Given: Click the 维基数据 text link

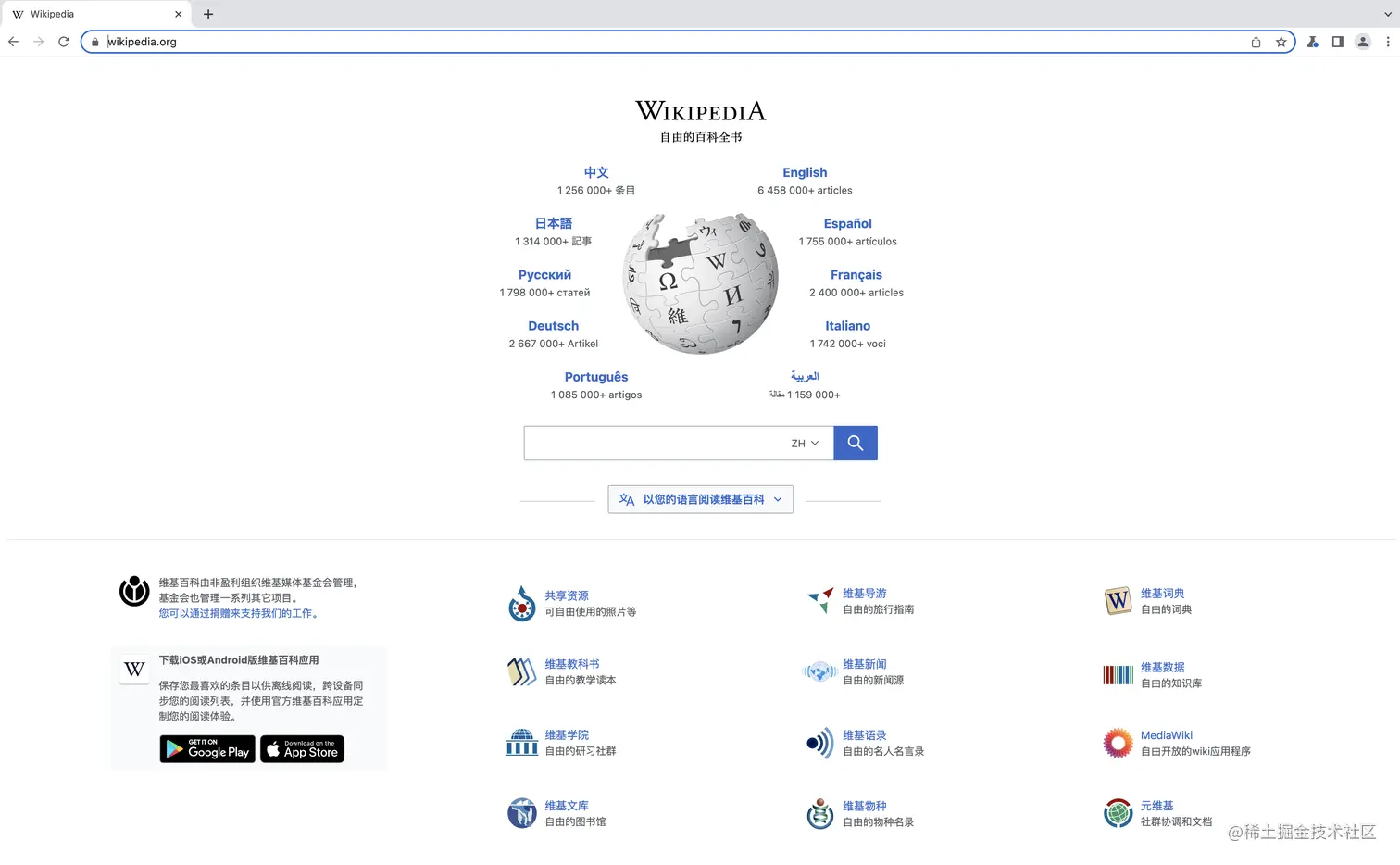Looking at the screenshot, I should tap(1163, 667).
